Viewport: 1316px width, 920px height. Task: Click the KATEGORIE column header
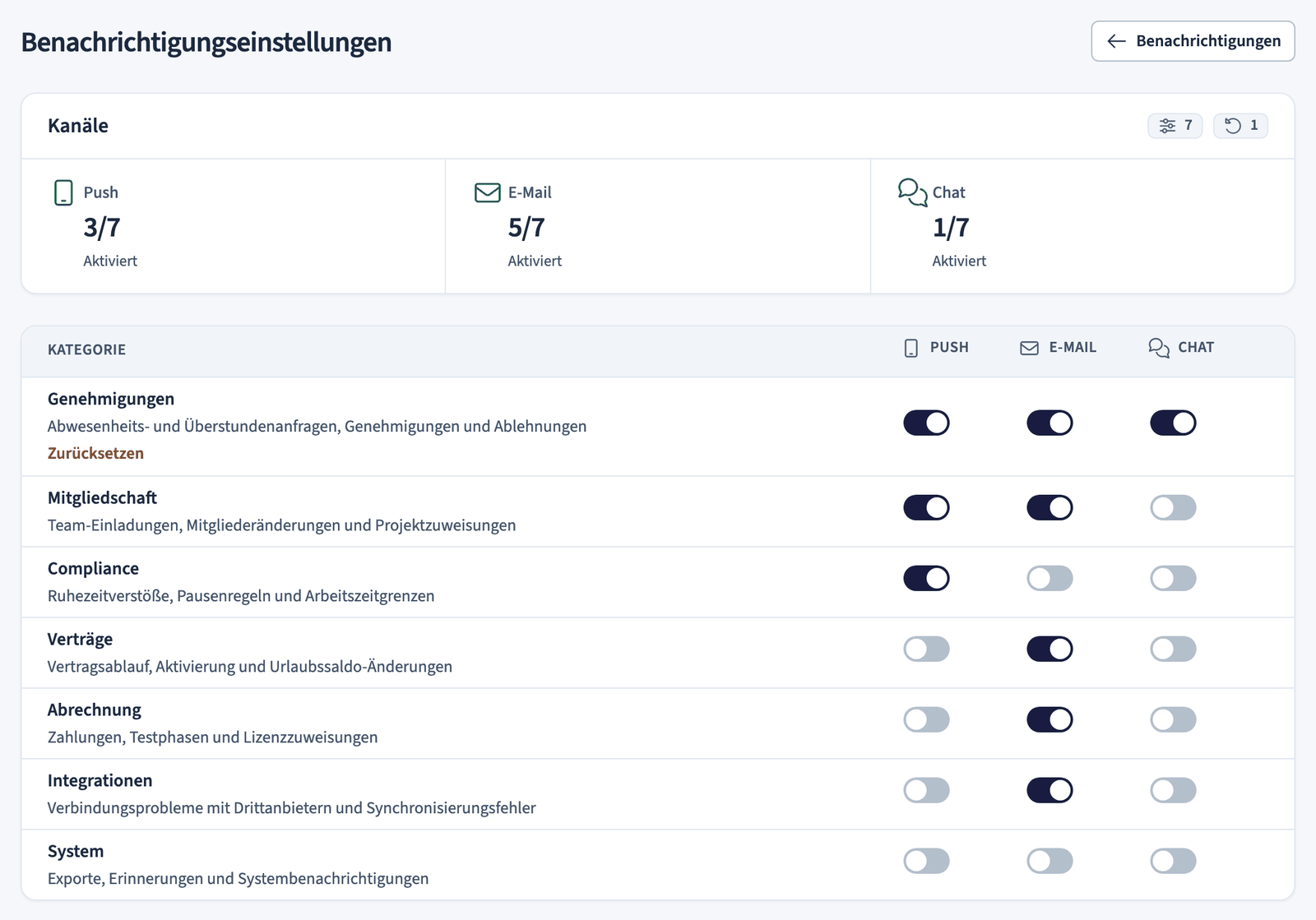(86, 349)
